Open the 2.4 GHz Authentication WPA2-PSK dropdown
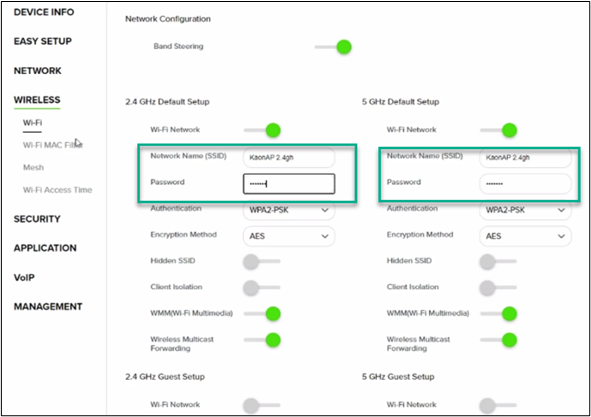The width and height of the screenshot is (591, 417). 289,210
